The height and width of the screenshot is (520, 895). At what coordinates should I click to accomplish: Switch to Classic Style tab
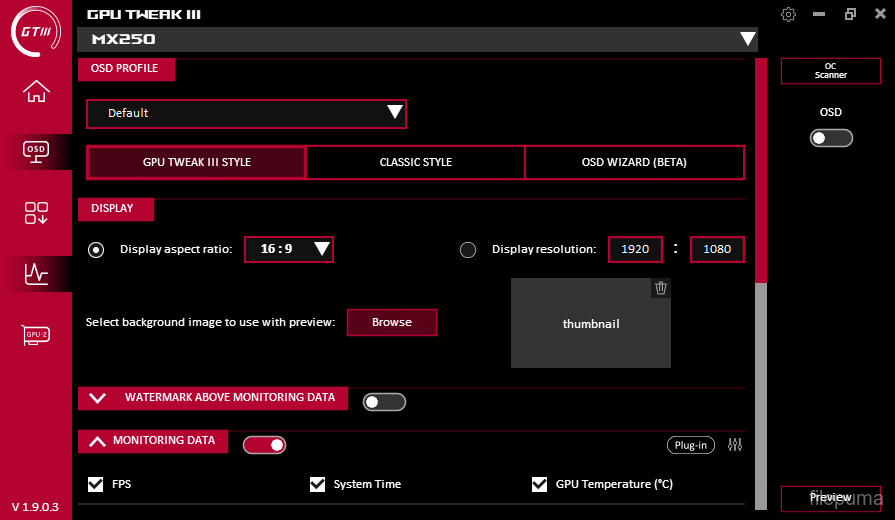[415, 162]
